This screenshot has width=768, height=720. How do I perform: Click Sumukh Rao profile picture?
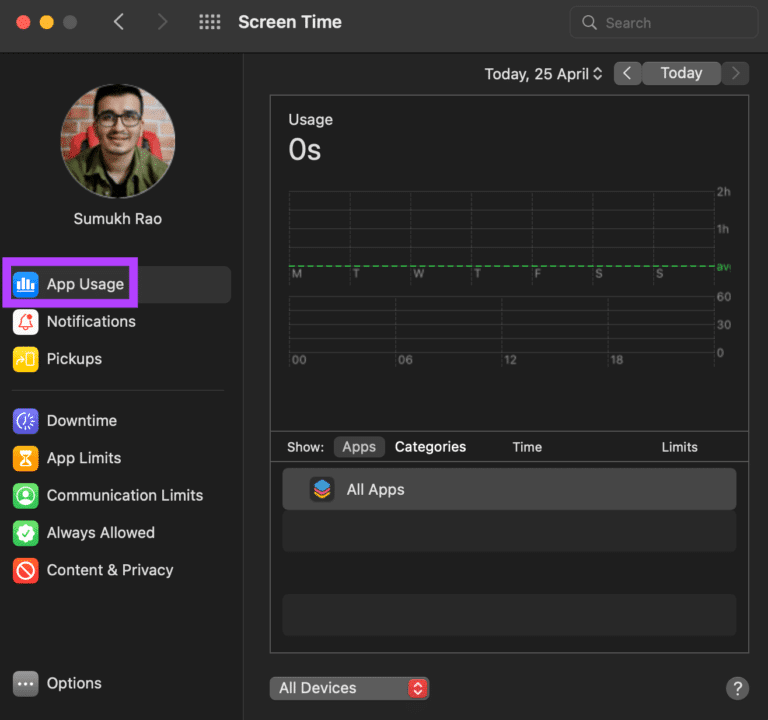(118, 141)
